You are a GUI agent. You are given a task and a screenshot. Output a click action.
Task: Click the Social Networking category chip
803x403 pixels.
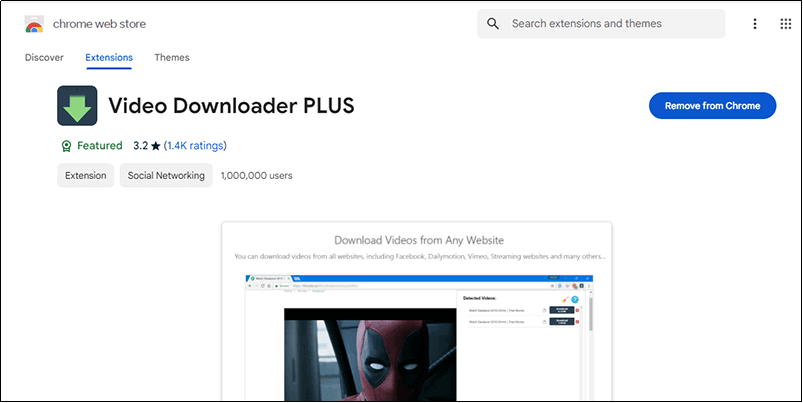[x=166, y=175]
